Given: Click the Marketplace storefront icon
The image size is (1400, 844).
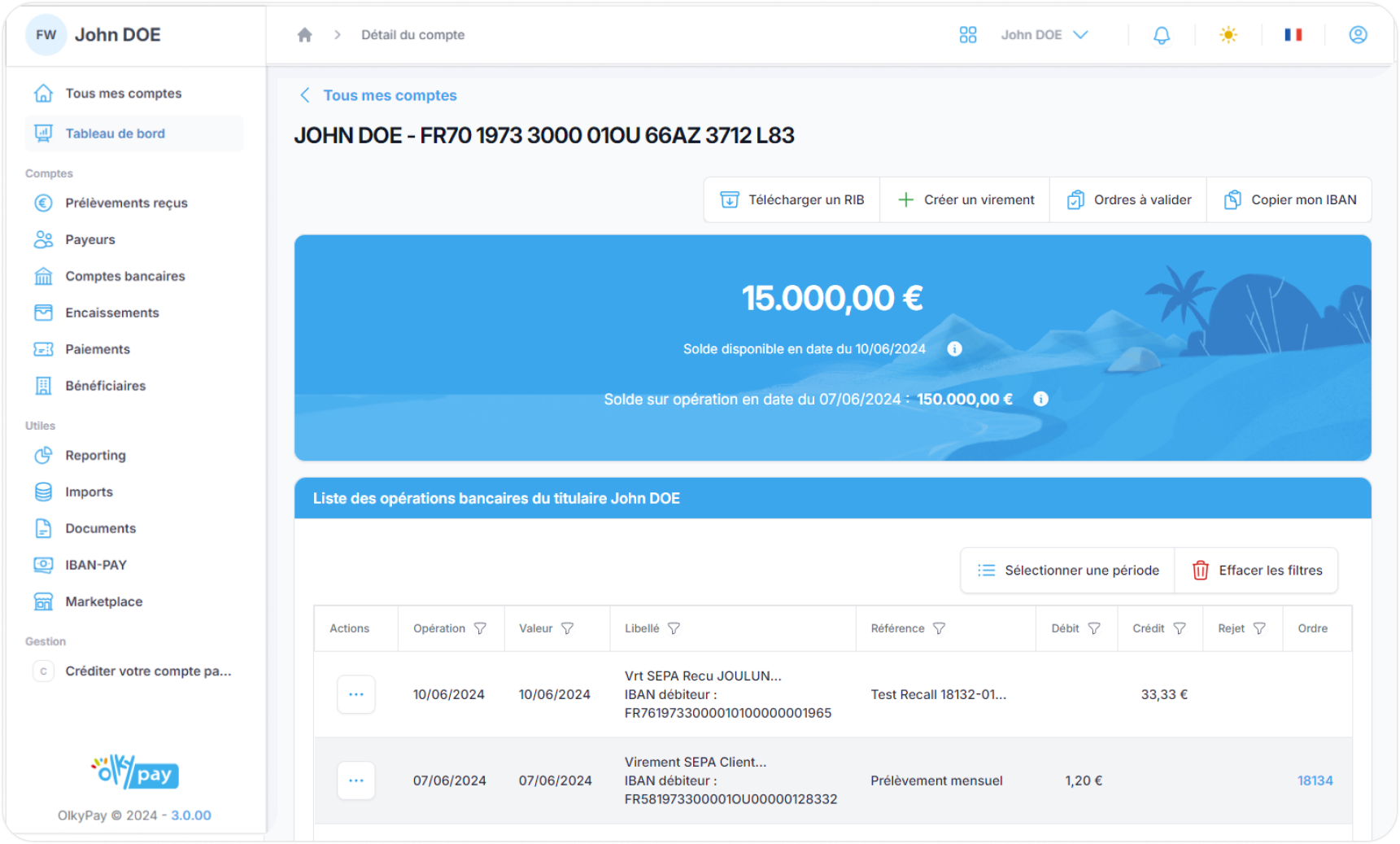Looking at the screenshot, I should coord(43,601).
